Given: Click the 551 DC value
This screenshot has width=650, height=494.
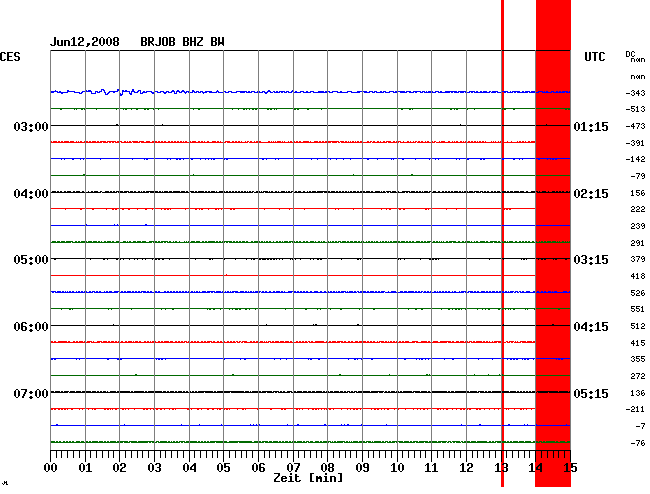Looking at the screenshot, I should 638,310.
